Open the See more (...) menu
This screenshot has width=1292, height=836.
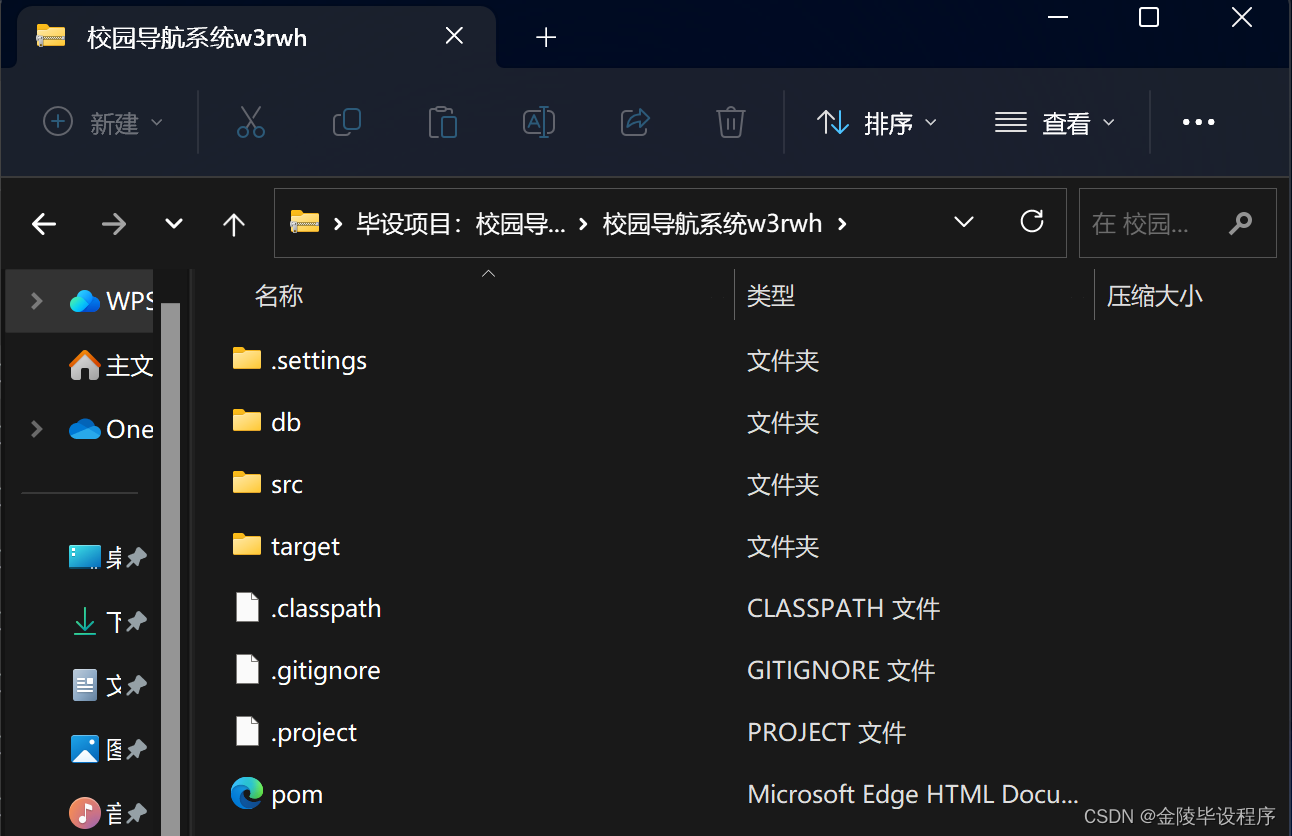pos(1198,122)
